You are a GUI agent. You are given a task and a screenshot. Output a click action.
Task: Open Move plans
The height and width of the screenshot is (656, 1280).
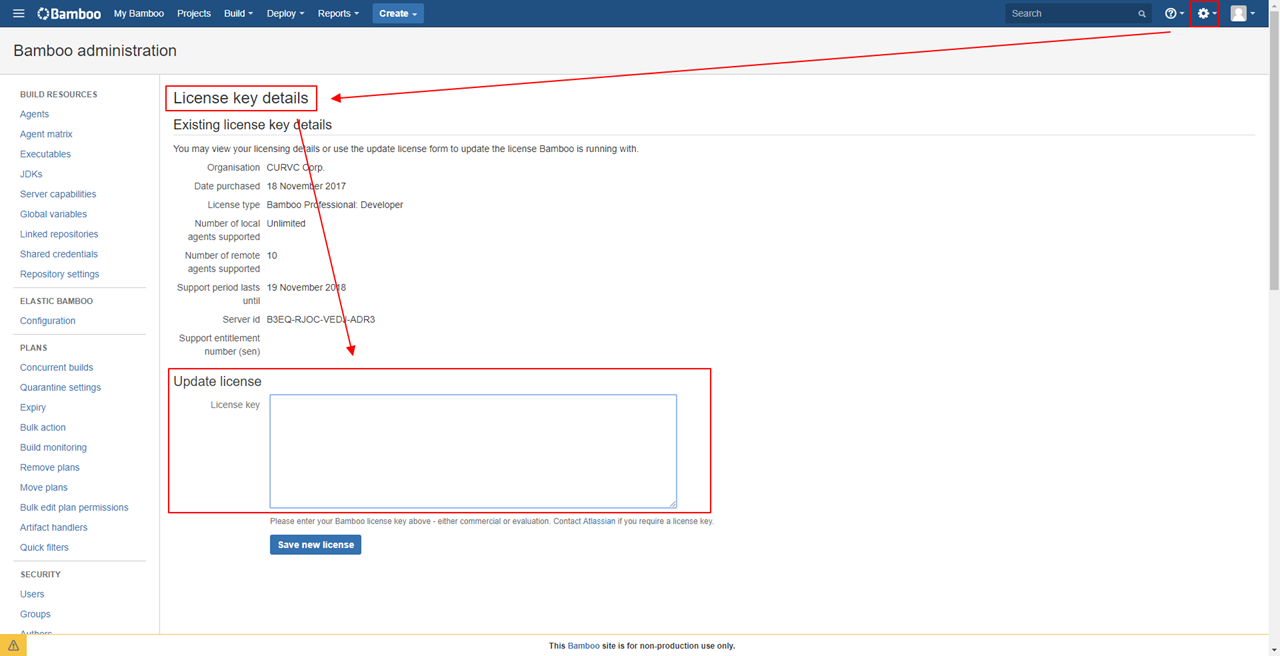(44, 487)
